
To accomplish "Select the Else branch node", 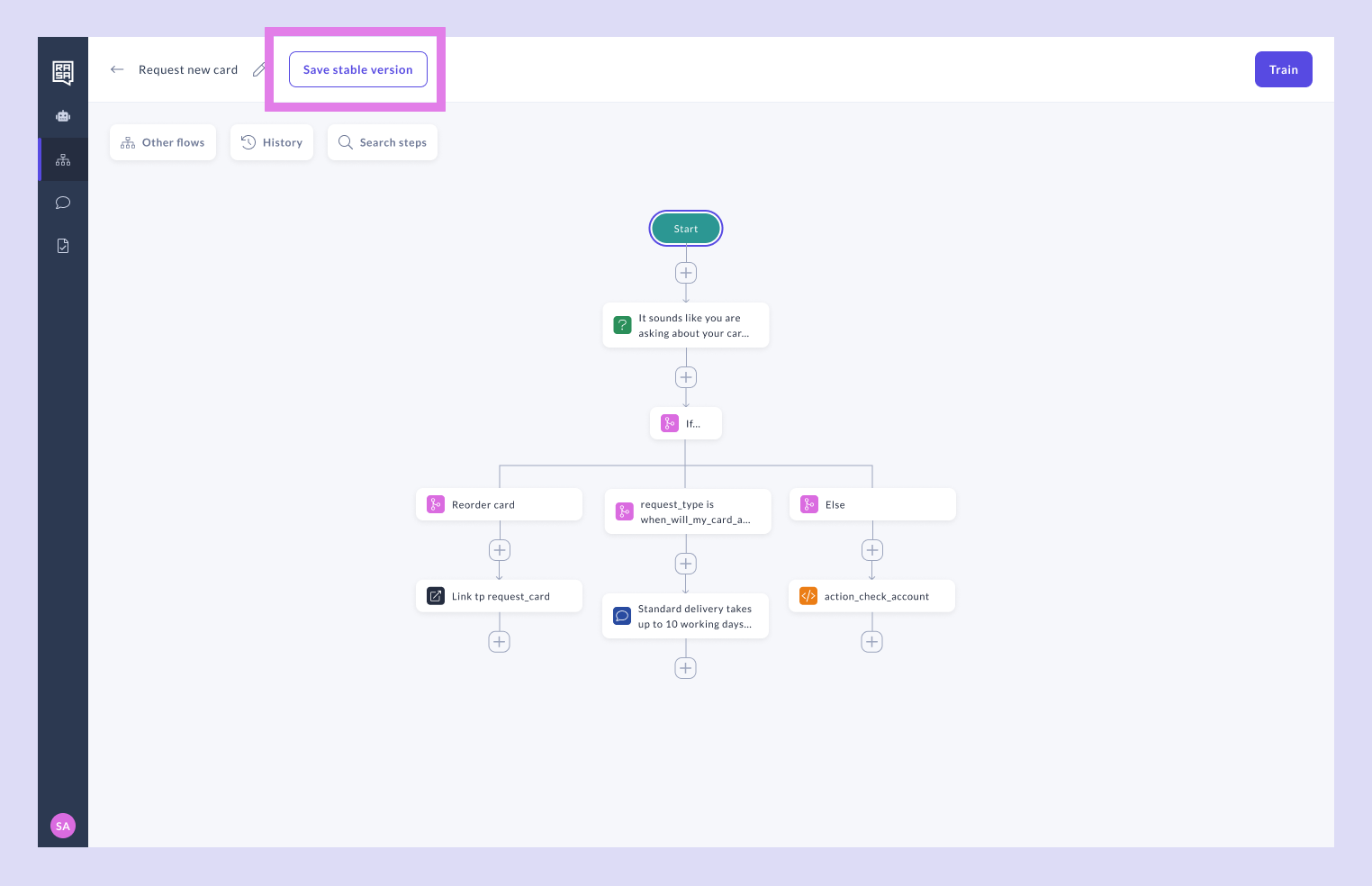I will (872, 504).
